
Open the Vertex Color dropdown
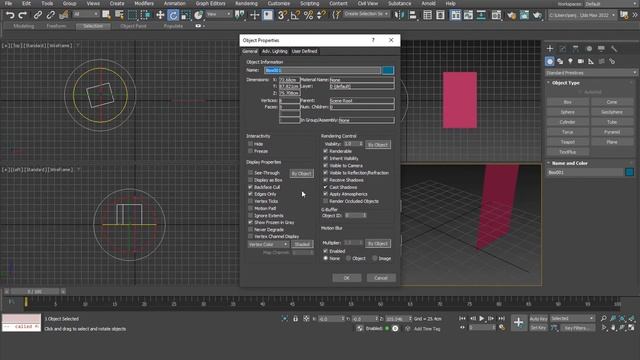[x=268, y=244]
